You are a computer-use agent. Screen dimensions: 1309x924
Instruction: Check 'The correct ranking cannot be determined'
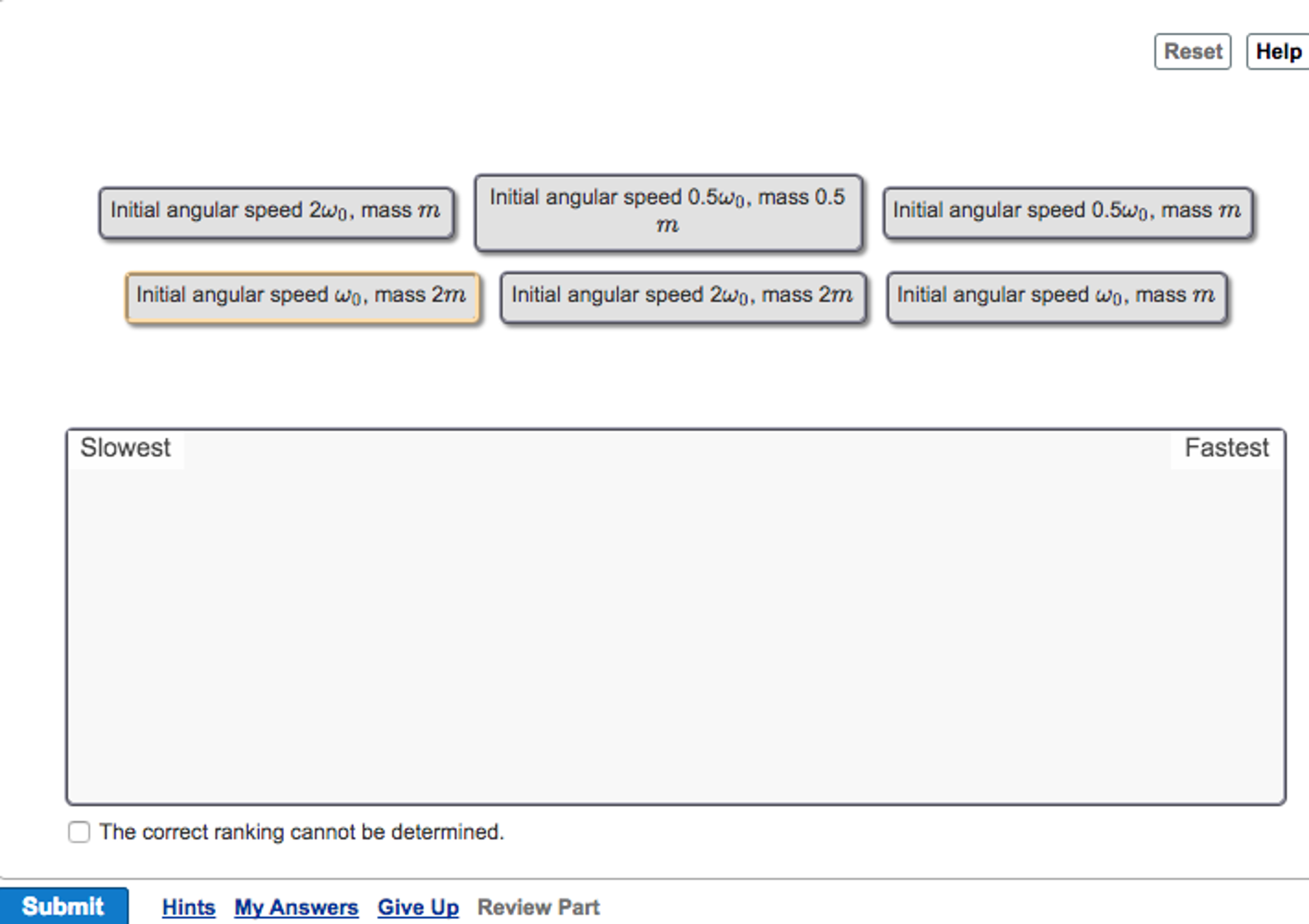[x=79, y=832]
